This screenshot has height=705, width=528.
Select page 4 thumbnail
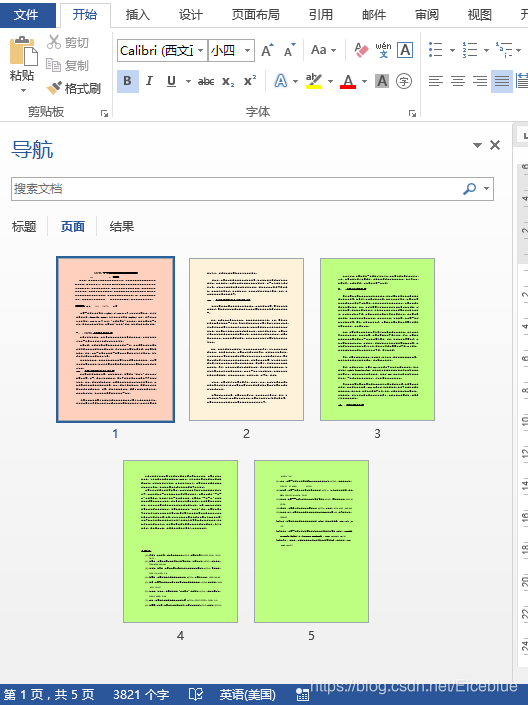point(180,541)
